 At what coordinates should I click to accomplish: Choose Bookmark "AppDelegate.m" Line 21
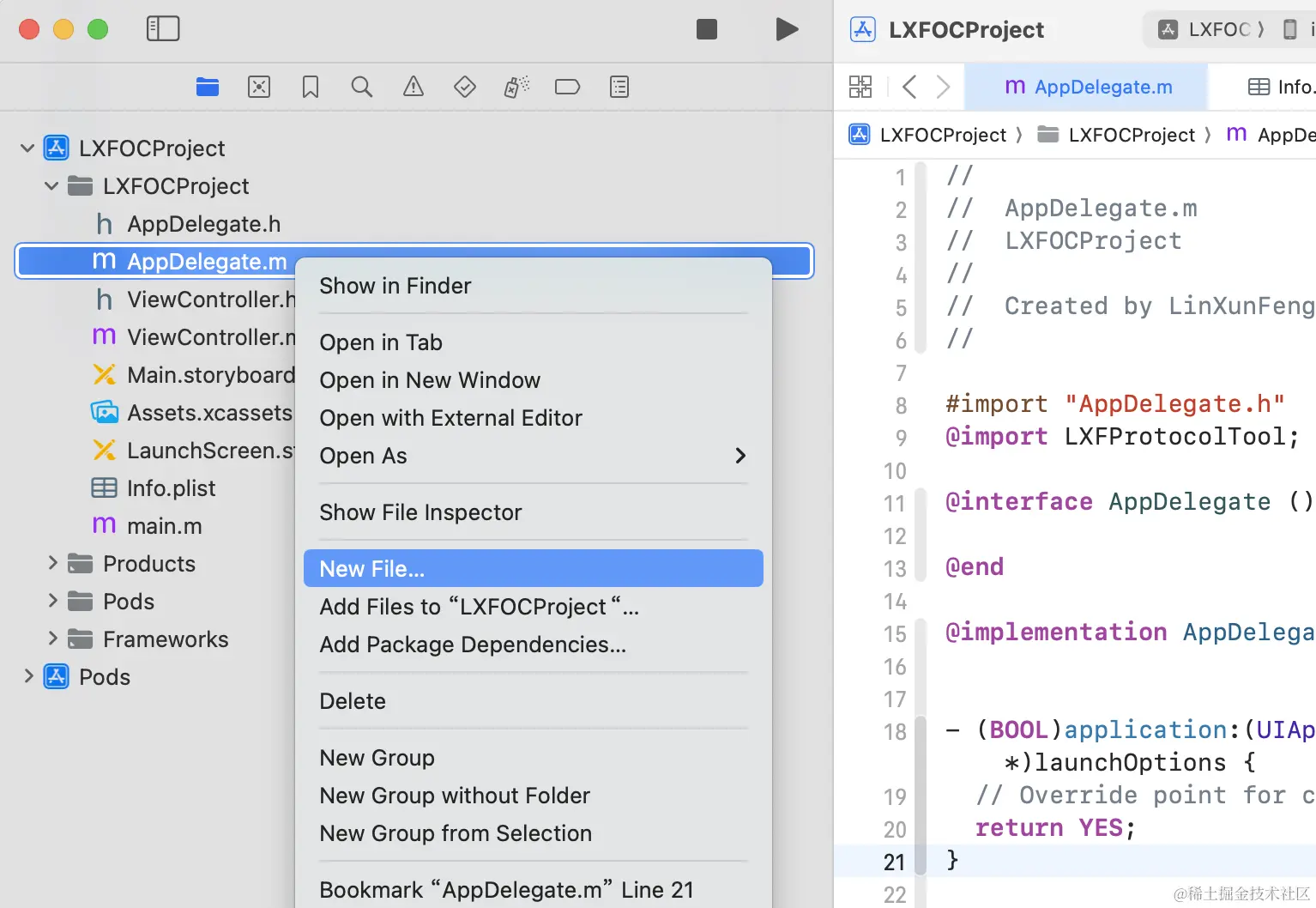(534, 890)
